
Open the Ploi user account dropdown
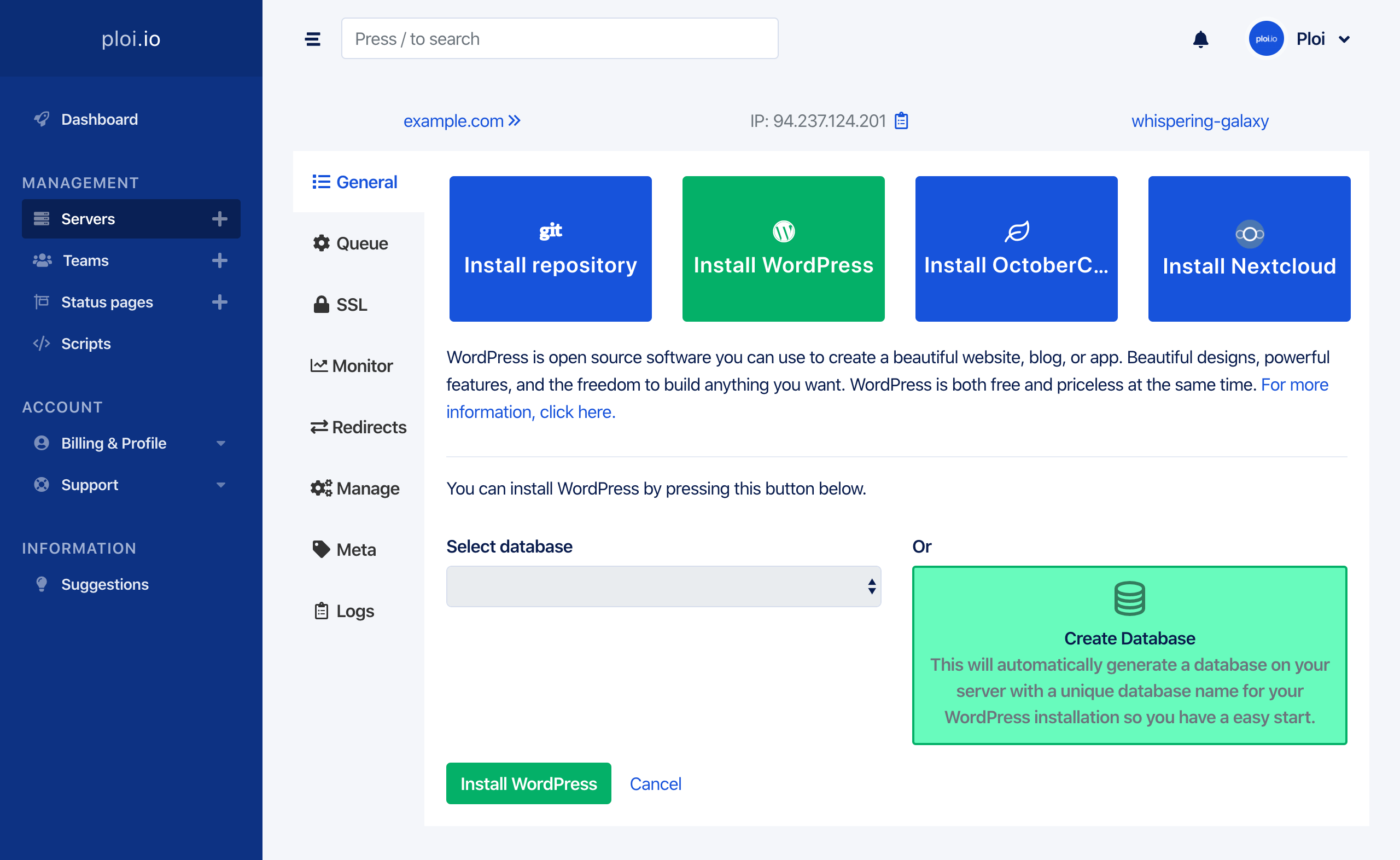pyautogui.click(x=1344, y=39)
